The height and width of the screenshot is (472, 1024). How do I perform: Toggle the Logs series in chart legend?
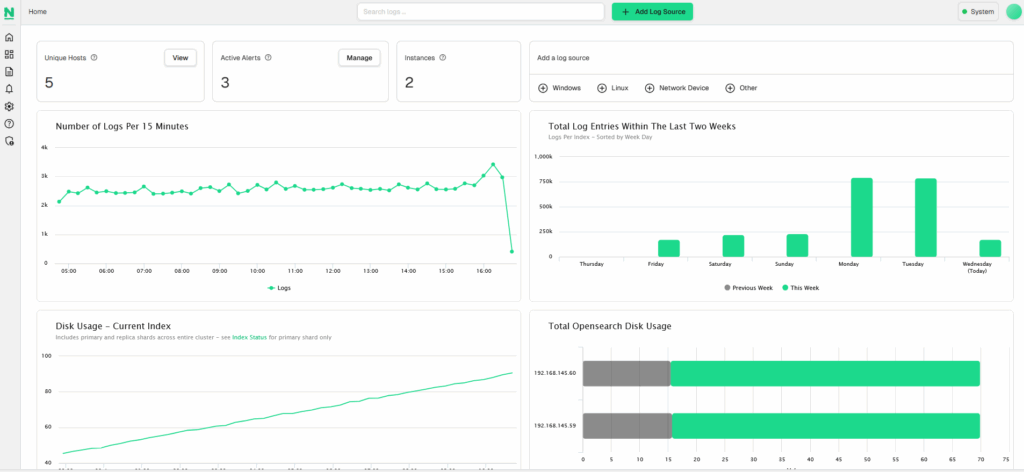(x=279, y=288)
